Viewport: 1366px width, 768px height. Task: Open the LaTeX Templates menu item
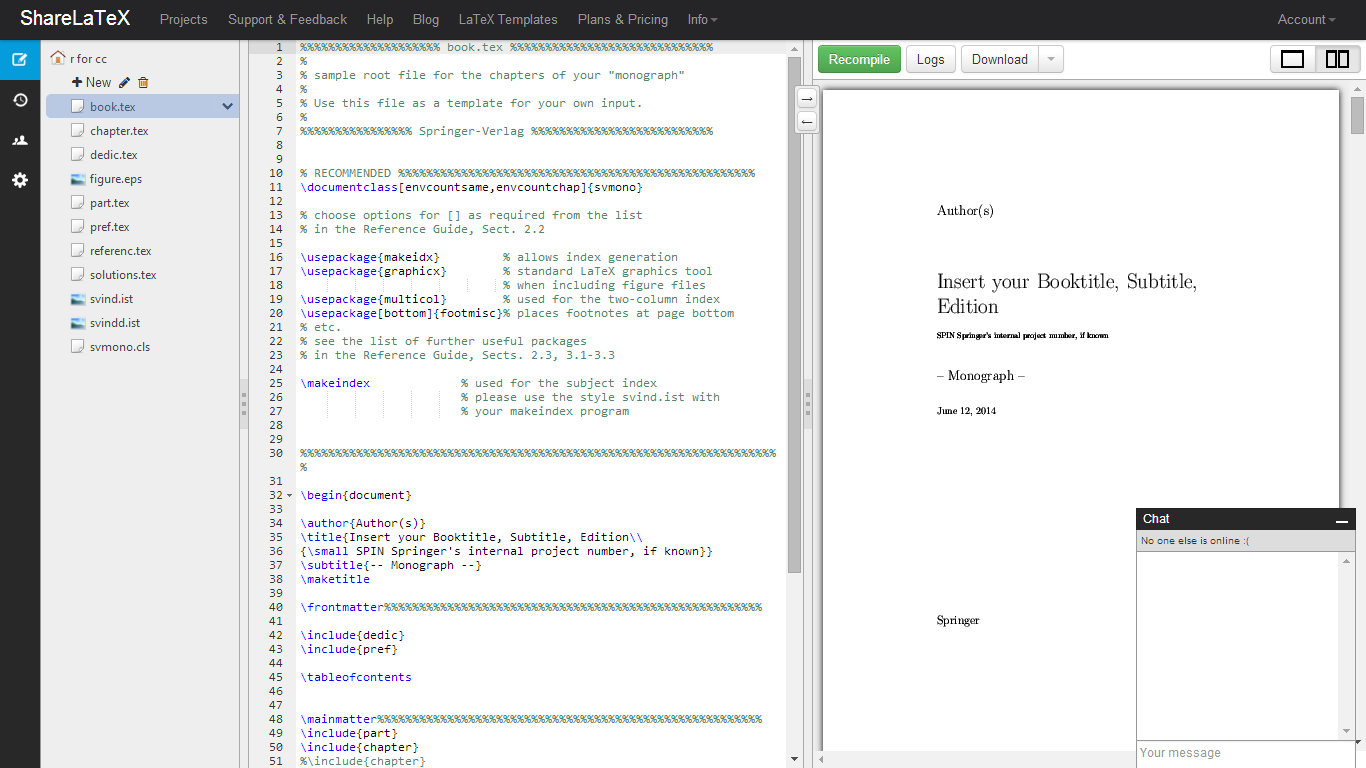(508, 20)
